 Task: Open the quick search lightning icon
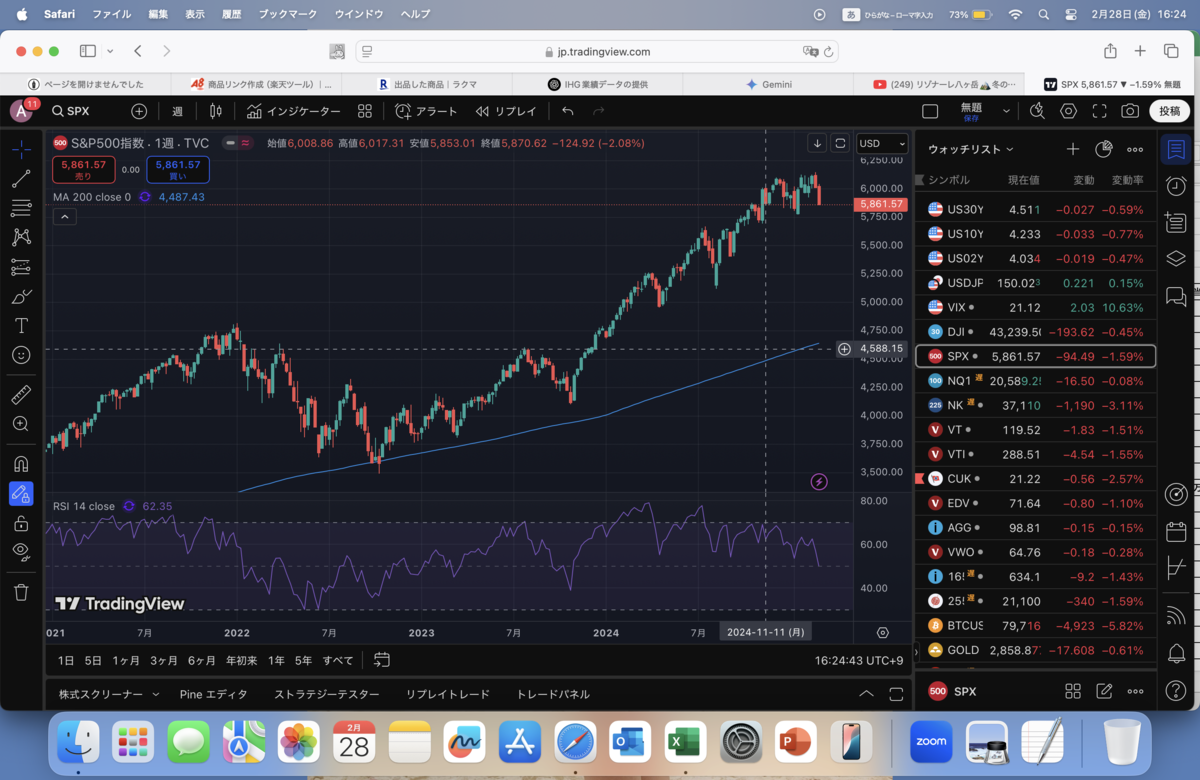pos(1037,111)
